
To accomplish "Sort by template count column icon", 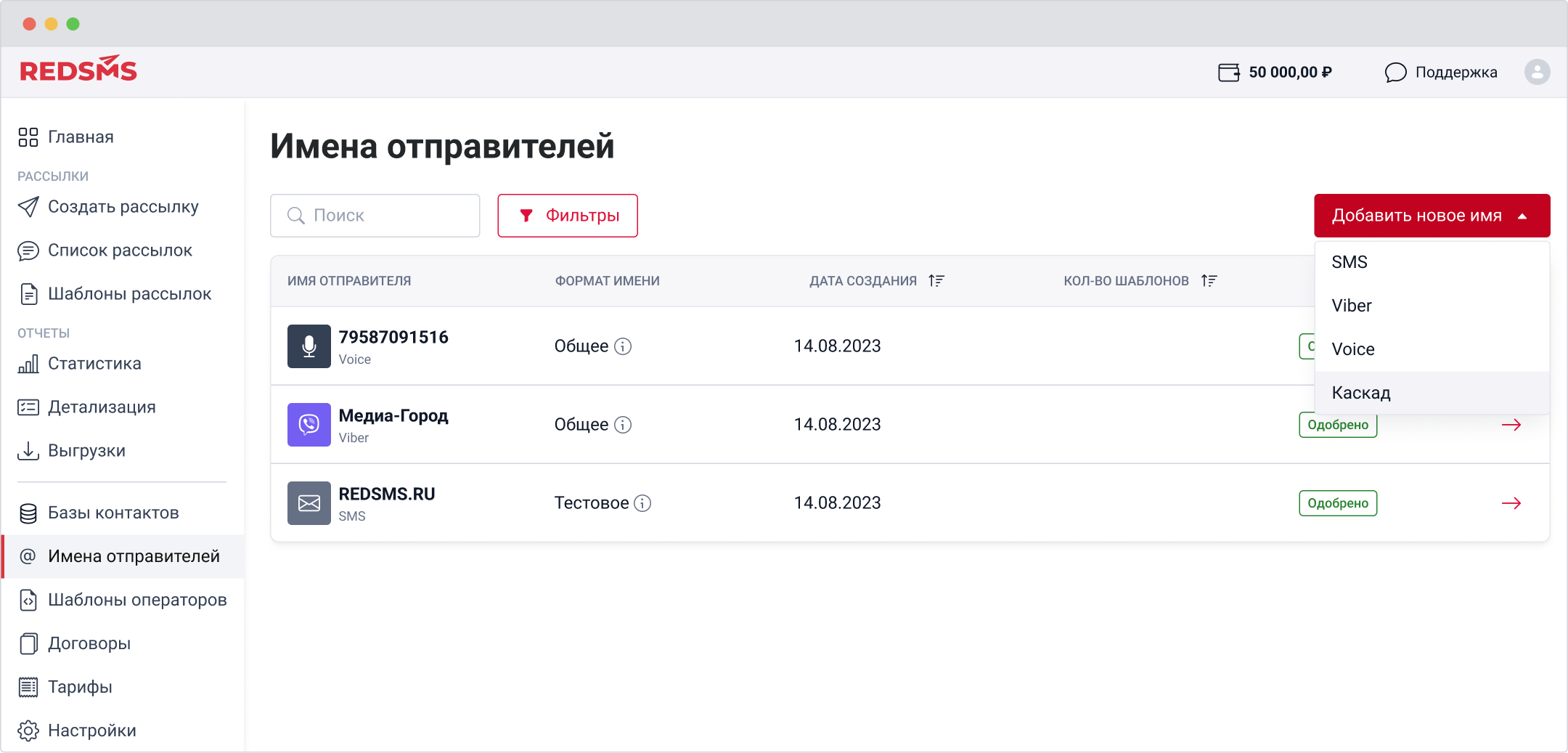I will tap(1209, 281).
